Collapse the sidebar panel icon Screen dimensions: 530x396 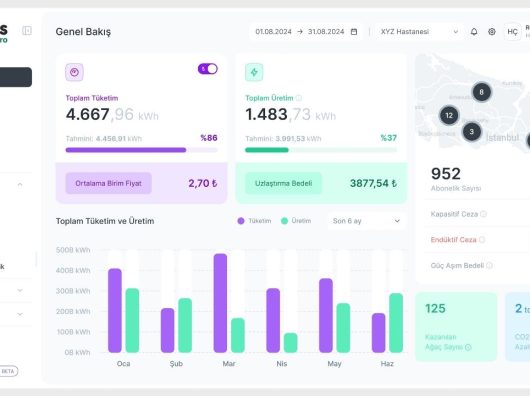(27, 31)
